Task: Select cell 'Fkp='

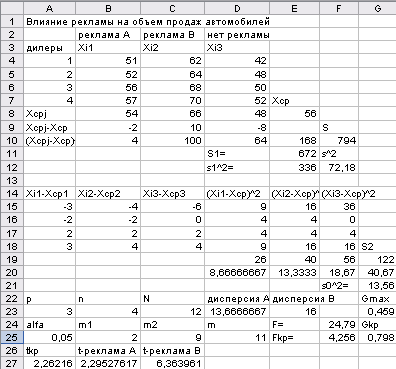Action: (294, 337)
